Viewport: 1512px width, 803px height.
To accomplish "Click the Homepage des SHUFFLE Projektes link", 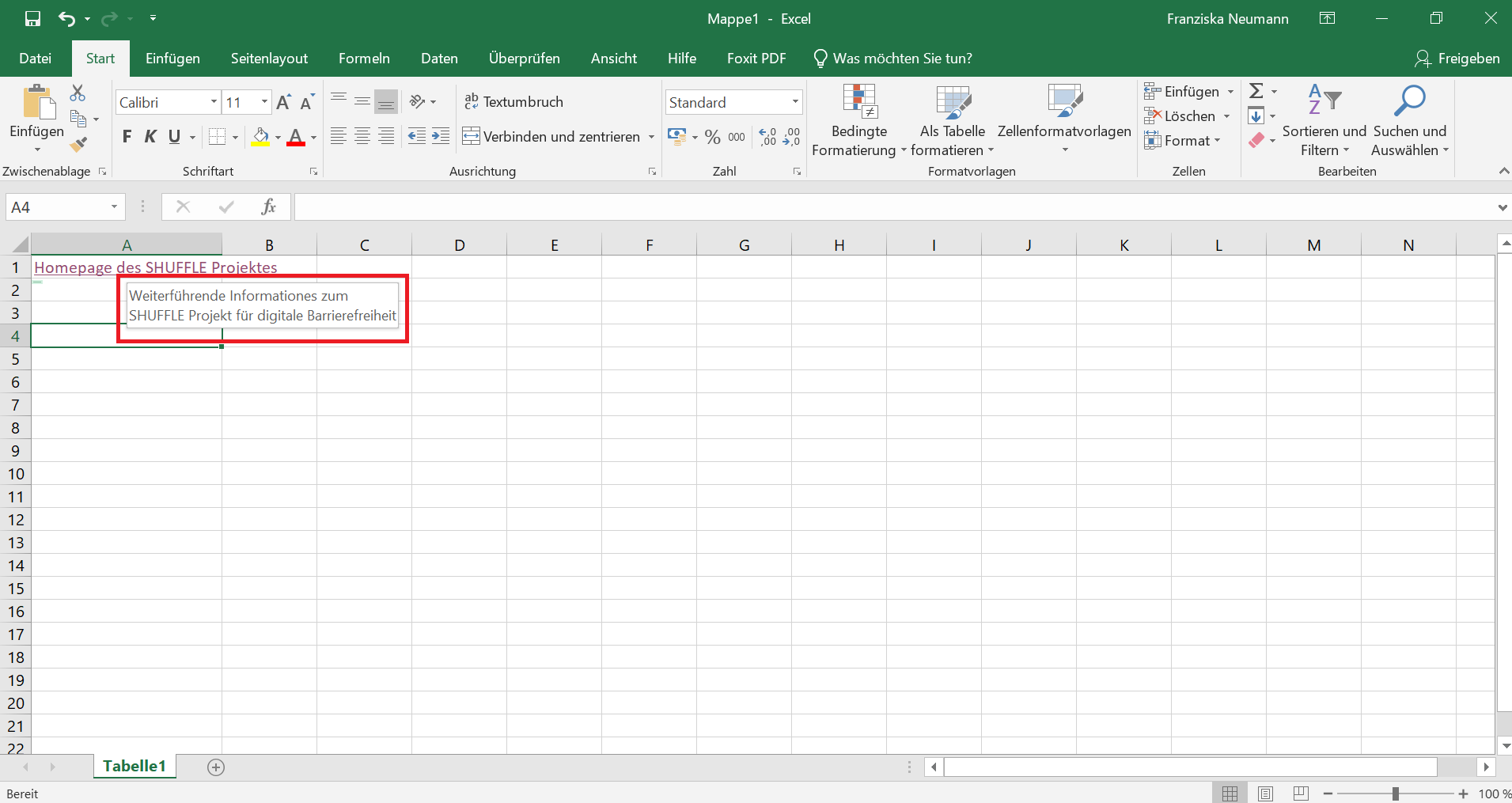I will 155,267.
